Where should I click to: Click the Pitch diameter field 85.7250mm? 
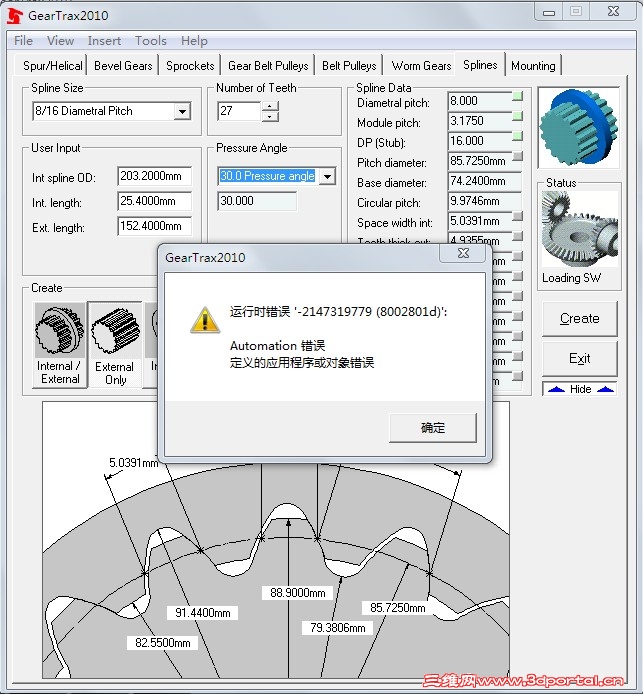point(480,161)
